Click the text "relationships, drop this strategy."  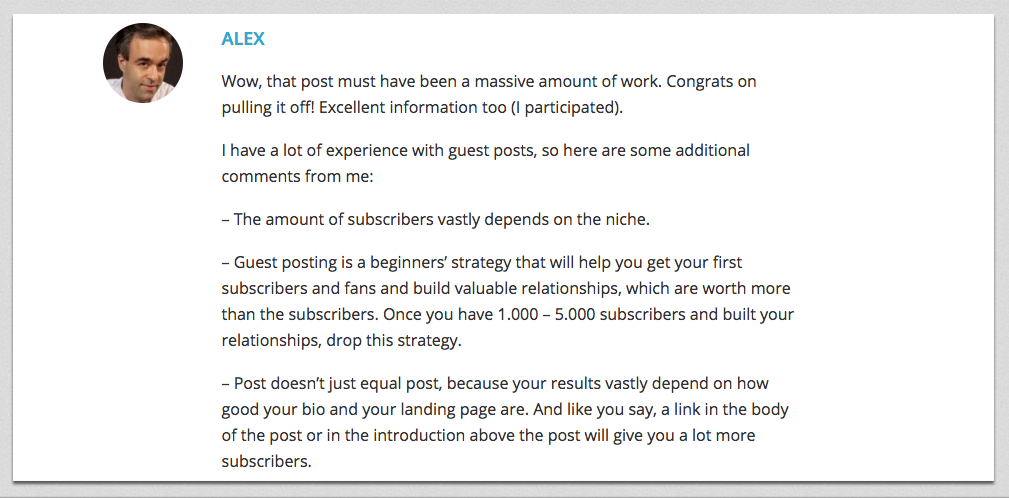tap(342, 339)
